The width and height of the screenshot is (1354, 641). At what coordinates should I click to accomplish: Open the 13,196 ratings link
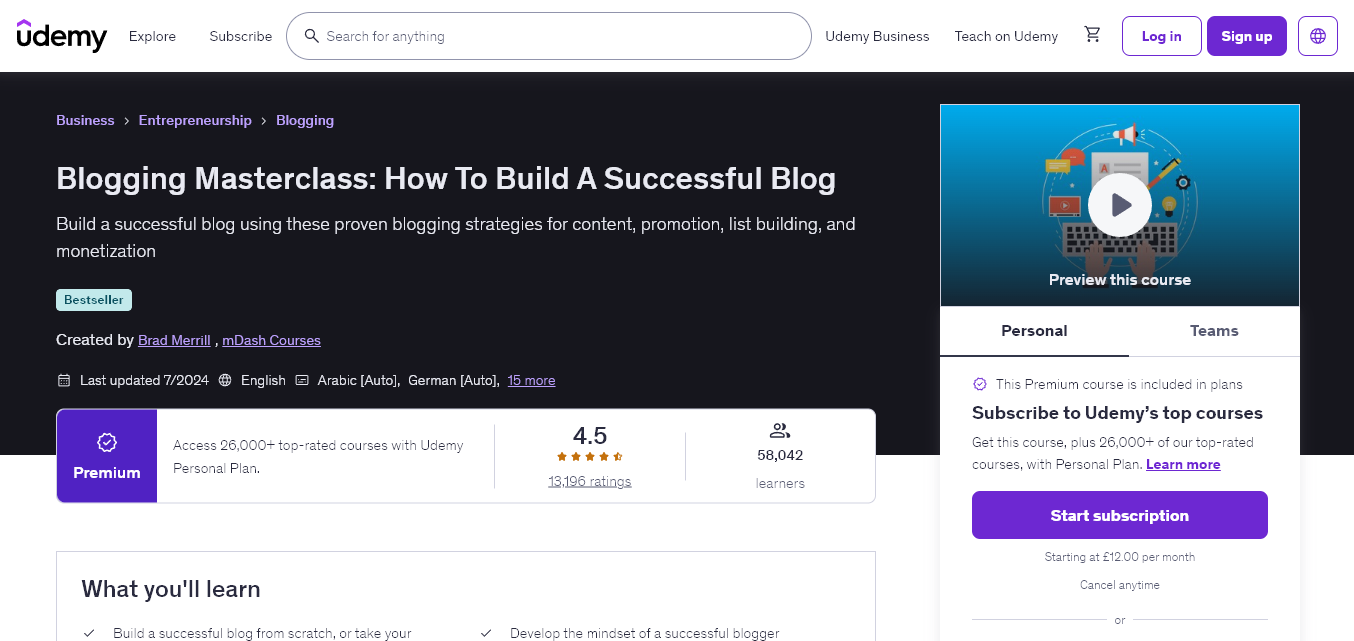pos(590,481)
